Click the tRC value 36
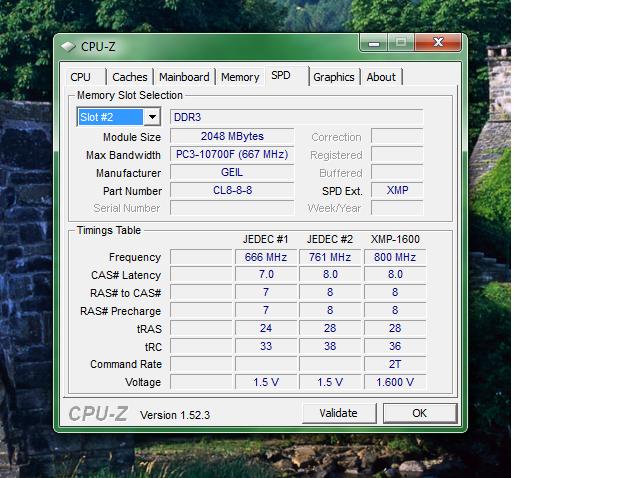 click(x=395, y=346)
